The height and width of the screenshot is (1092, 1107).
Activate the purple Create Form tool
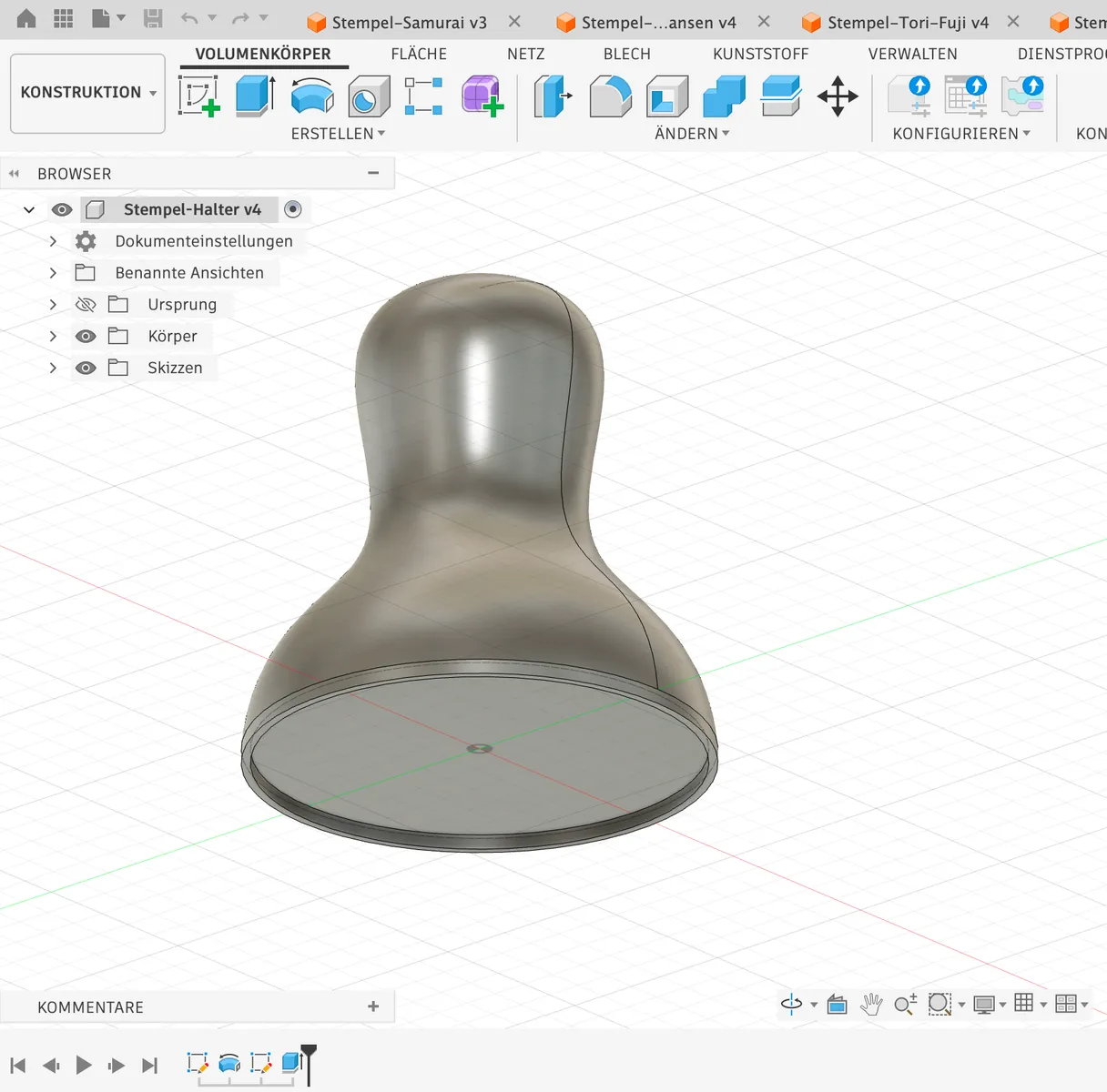tap(482, 96)
